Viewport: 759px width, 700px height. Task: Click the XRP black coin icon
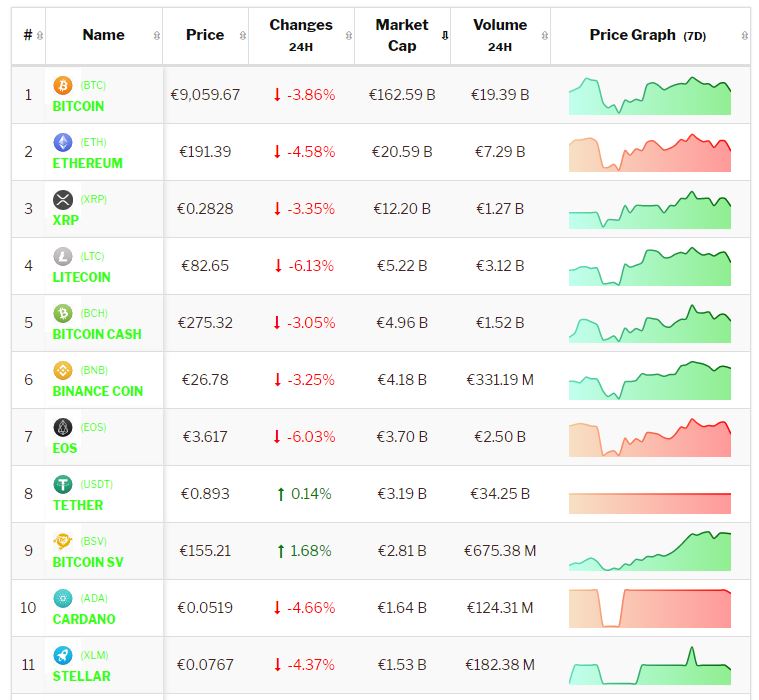(x=63, y=200)
